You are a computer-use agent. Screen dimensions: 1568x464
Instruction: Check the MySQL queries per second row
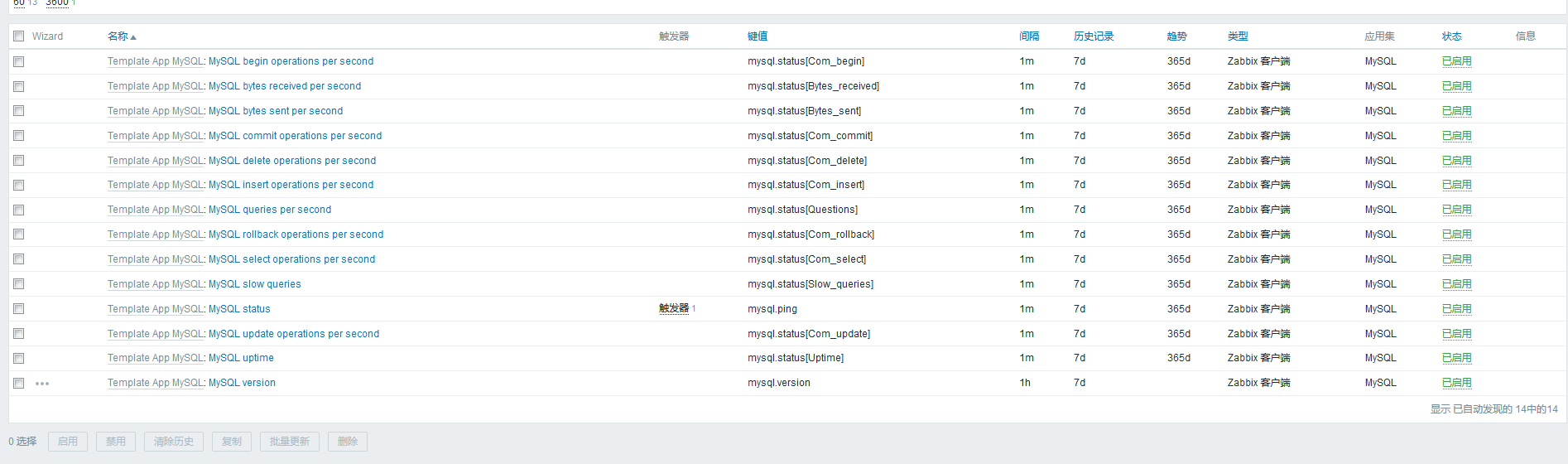18,210
